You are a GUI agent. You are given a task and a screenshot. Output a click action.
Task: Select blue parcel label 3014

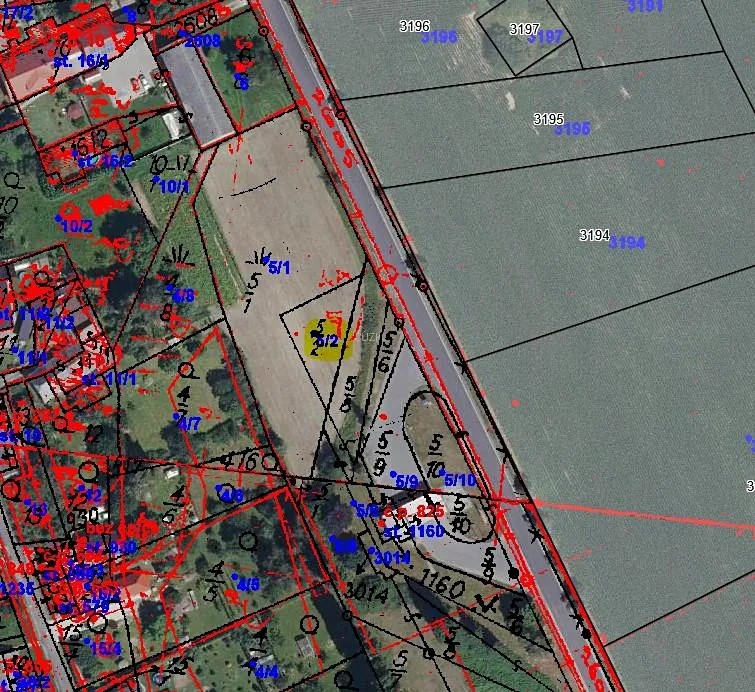[x=392, y=558]
